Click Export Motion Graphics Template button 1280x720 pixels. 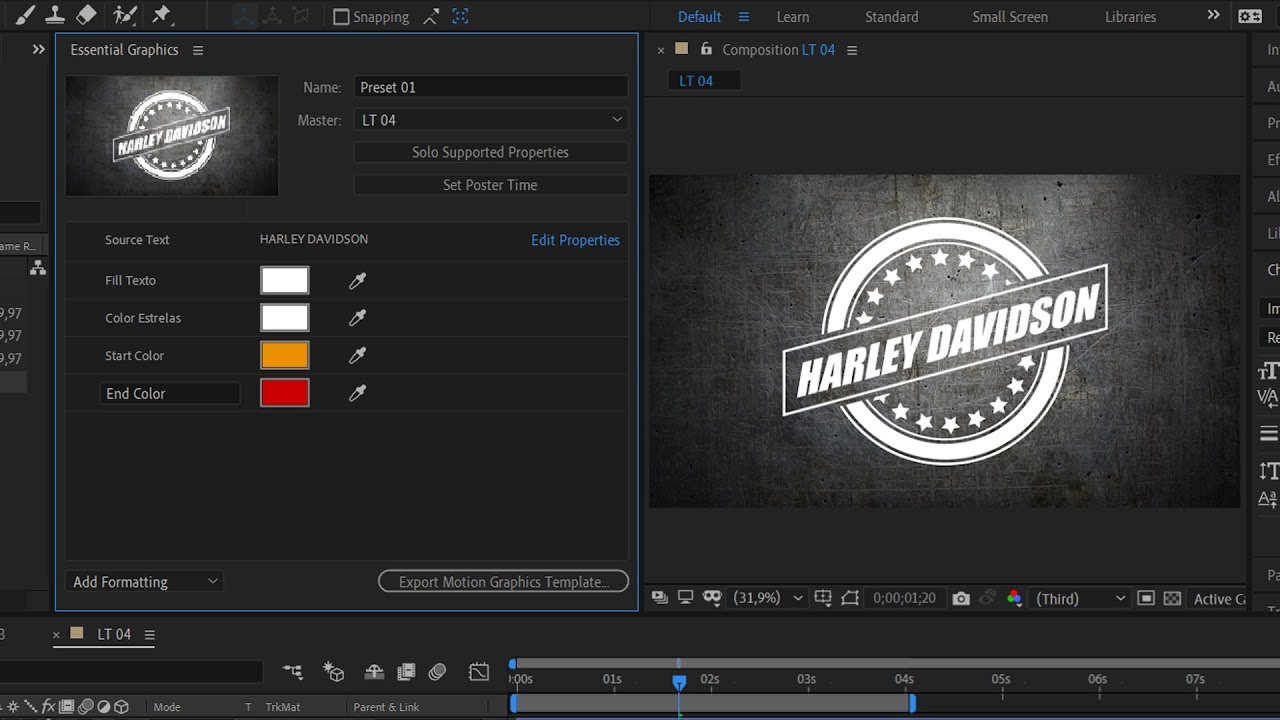tap(503, 582)
